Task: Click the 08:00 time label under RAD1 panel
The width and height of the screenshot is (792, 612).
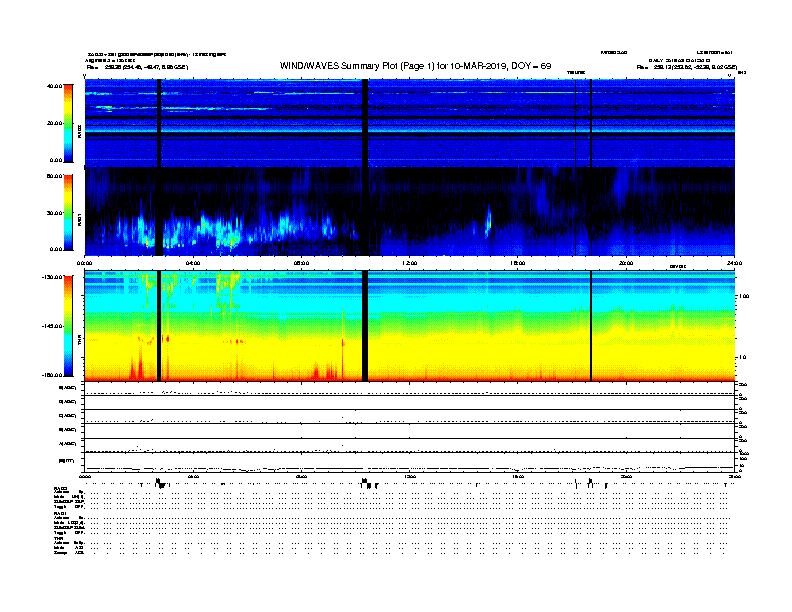Action: click(x=301, y=263)
